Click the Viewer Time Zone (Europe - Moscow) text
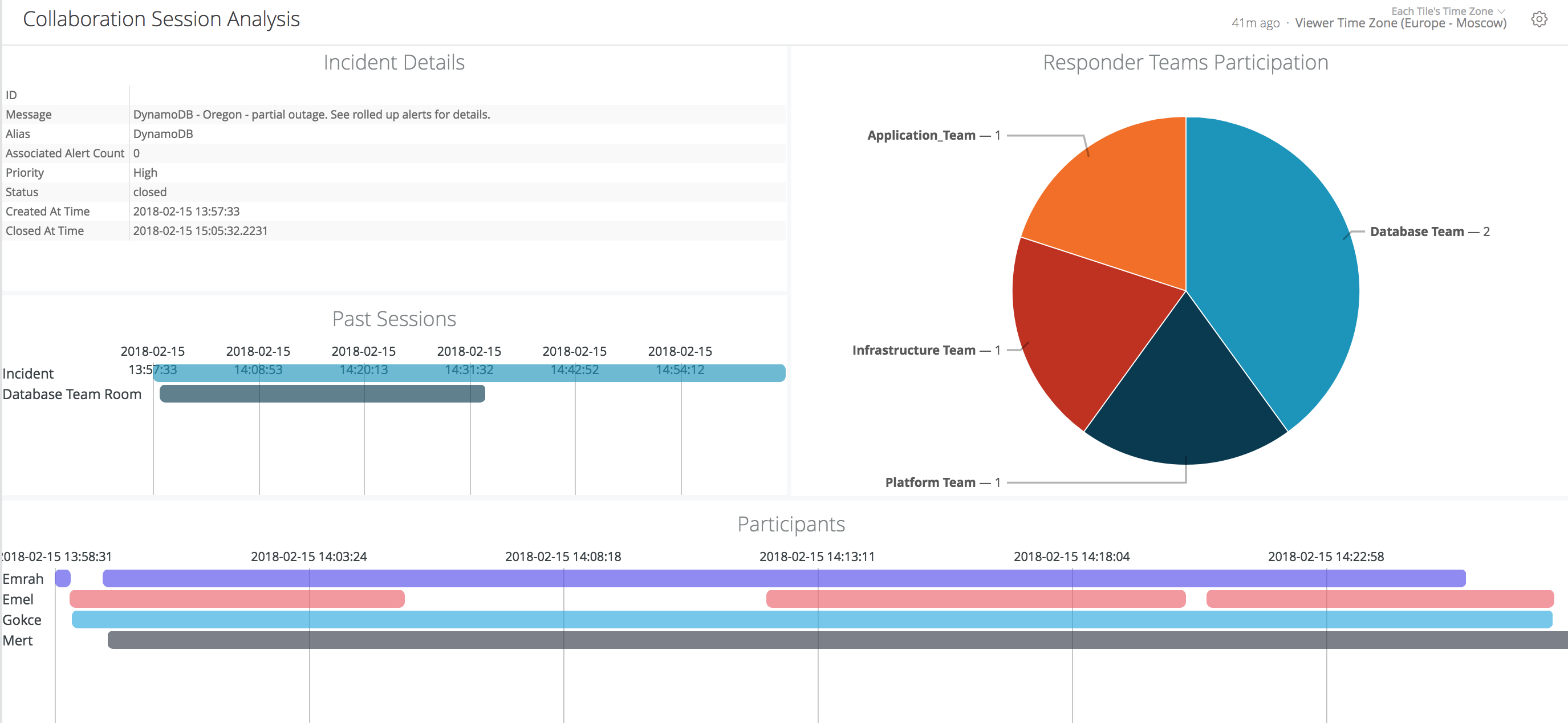Image resolution: width=1568 pixels, height=723 pixels. 1400,23
